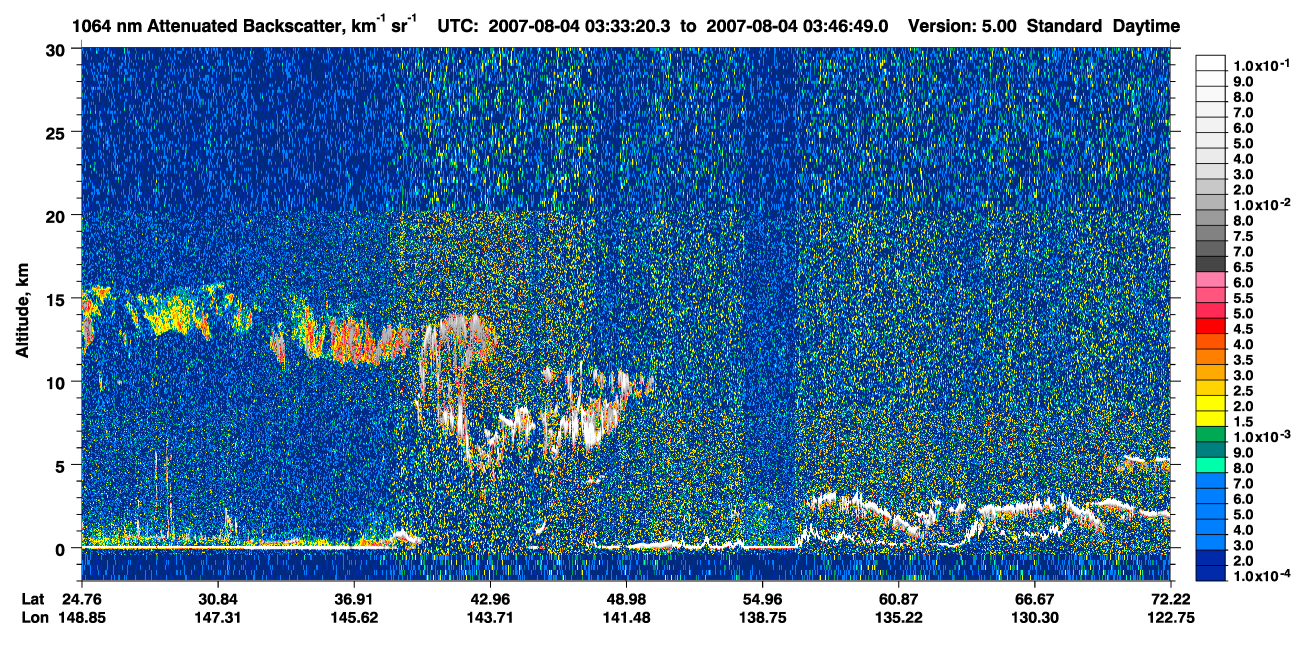Screen dimensions: 1300x667
Task: Click longitude value '143.71'
Action: tap(490, 616)
